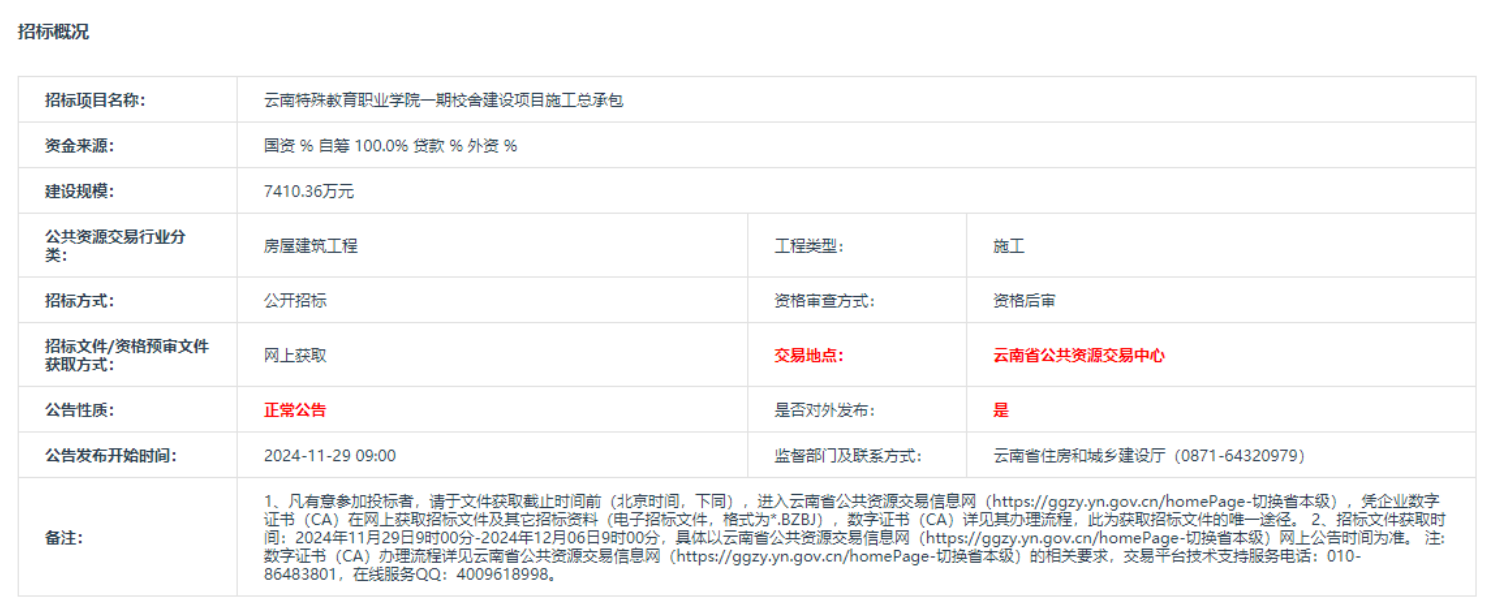Click the 招标概况 section heading
The height and width of the screenshot is (607, 1491).
pos(53,32)
